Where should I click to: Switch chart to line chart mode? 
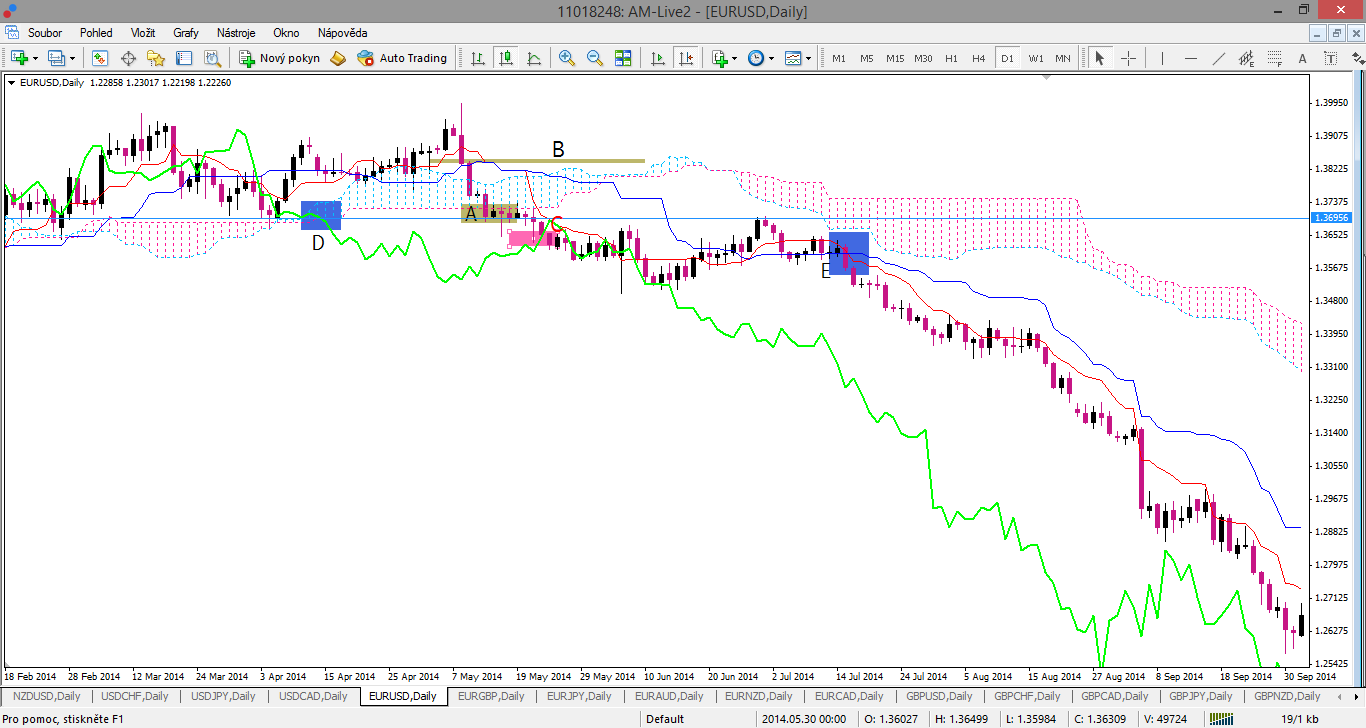[534, 58]
